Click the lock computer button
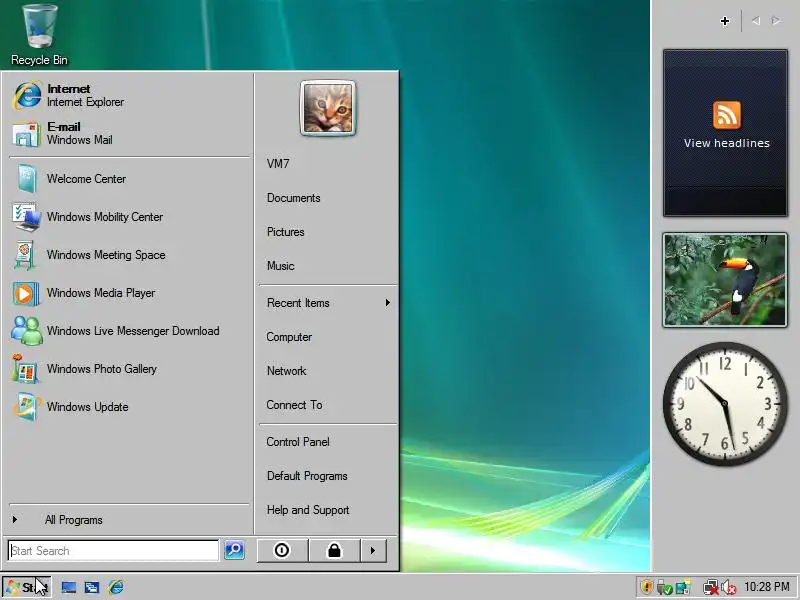 click(x=334, y=551)
